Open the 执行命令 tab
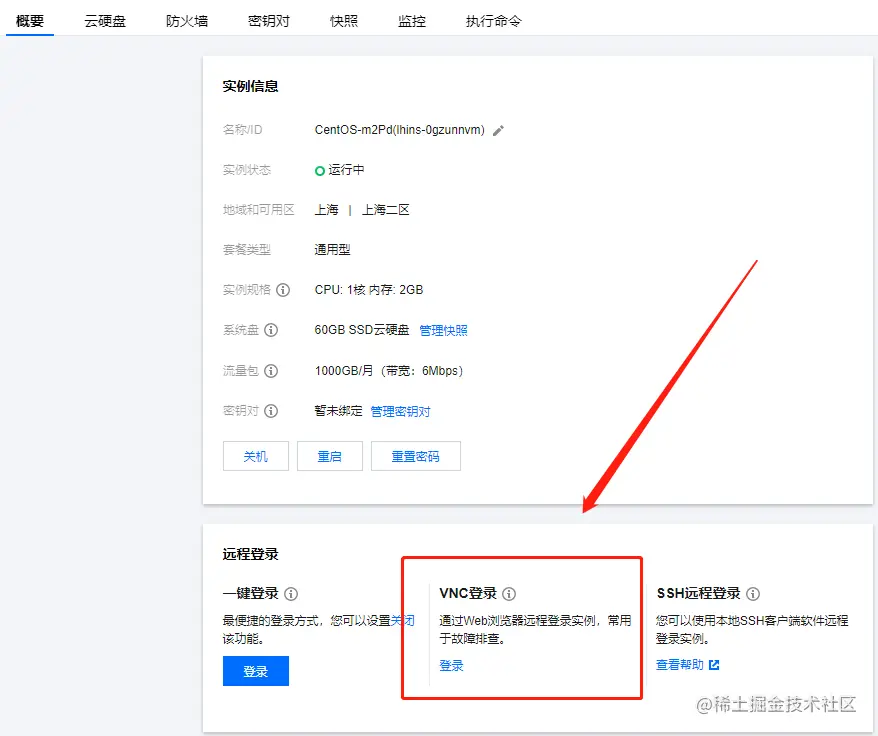The height and width of the screenshot is (736, 878). [x=493, y=21]
